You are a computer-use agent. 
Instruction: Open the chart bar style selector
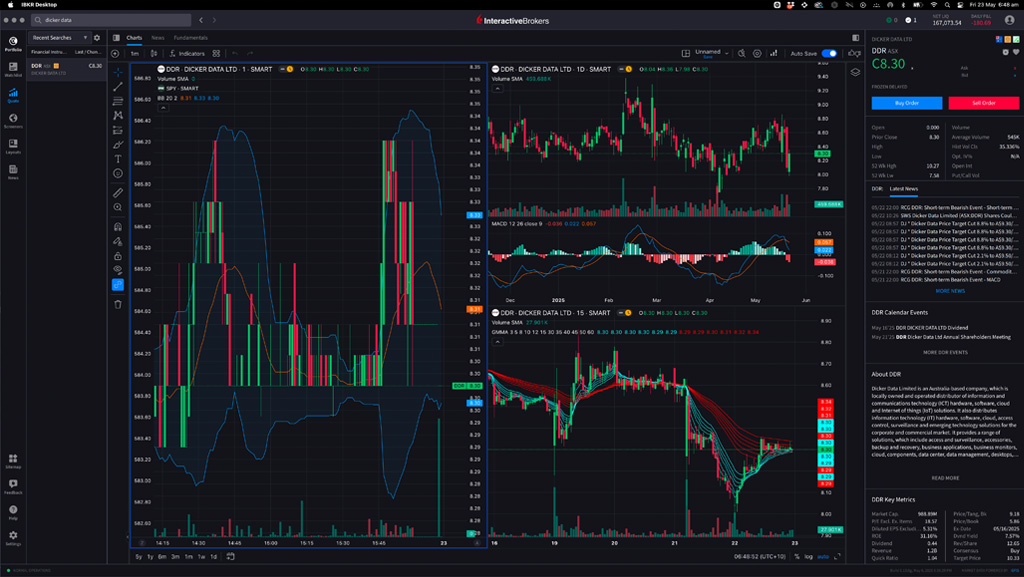click(x=154, y=54)
